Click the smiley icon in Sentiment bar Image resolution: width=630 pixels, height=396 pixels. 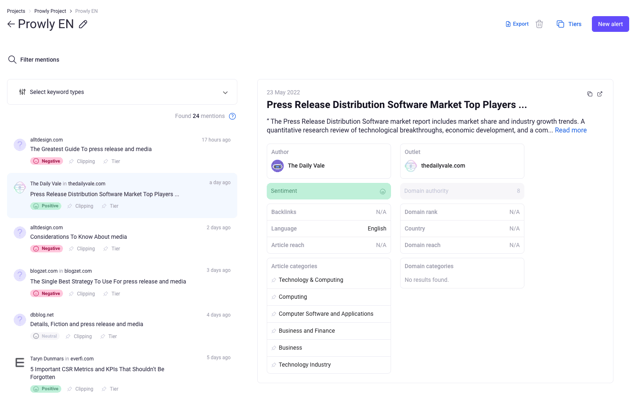pyautogui.click(x=382, y=191)
